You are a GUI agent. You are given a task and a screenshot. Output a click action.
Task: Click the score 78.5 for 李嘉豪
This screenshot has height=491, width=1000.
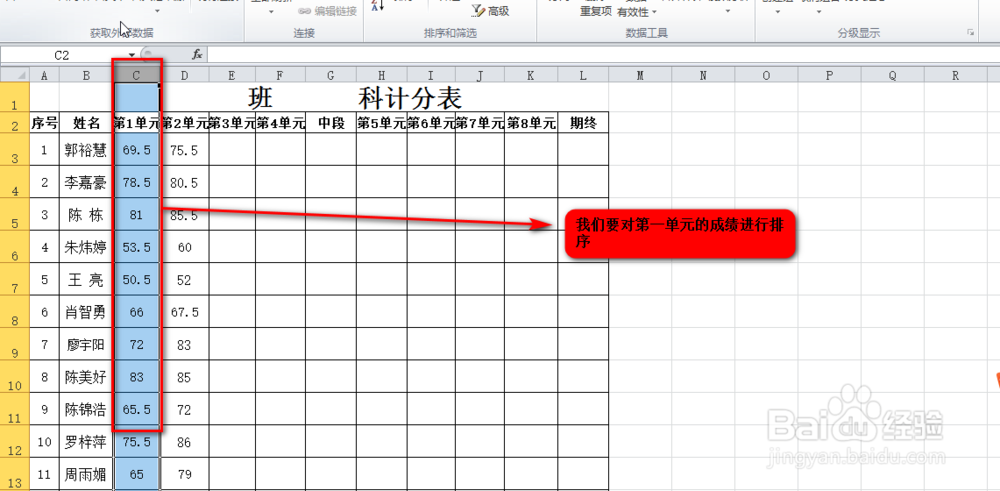(136, 182)
